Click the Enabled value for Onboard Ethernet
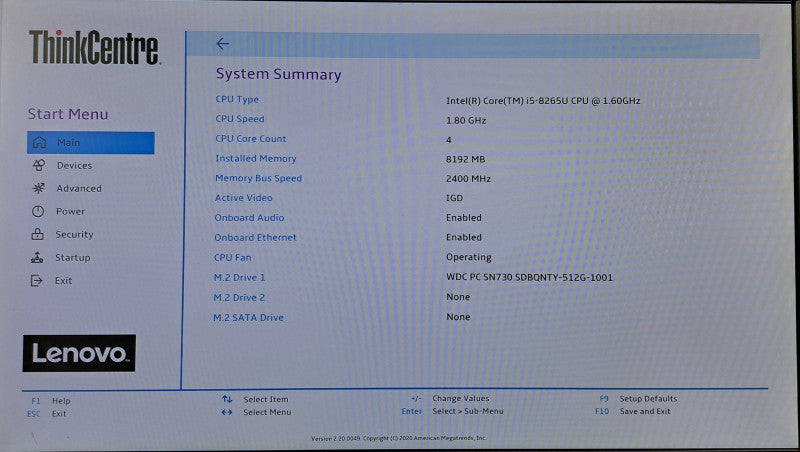Viewport: 800px width, 452px height. coord(463,237)
